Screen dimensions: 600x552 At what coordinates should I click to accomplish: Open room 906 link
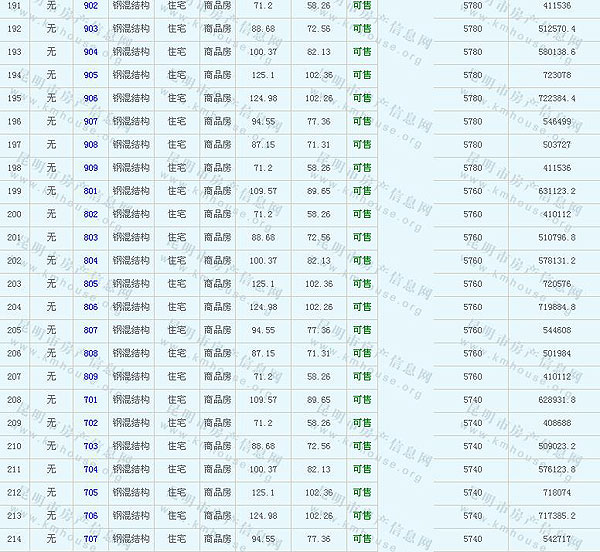(91, 98)
